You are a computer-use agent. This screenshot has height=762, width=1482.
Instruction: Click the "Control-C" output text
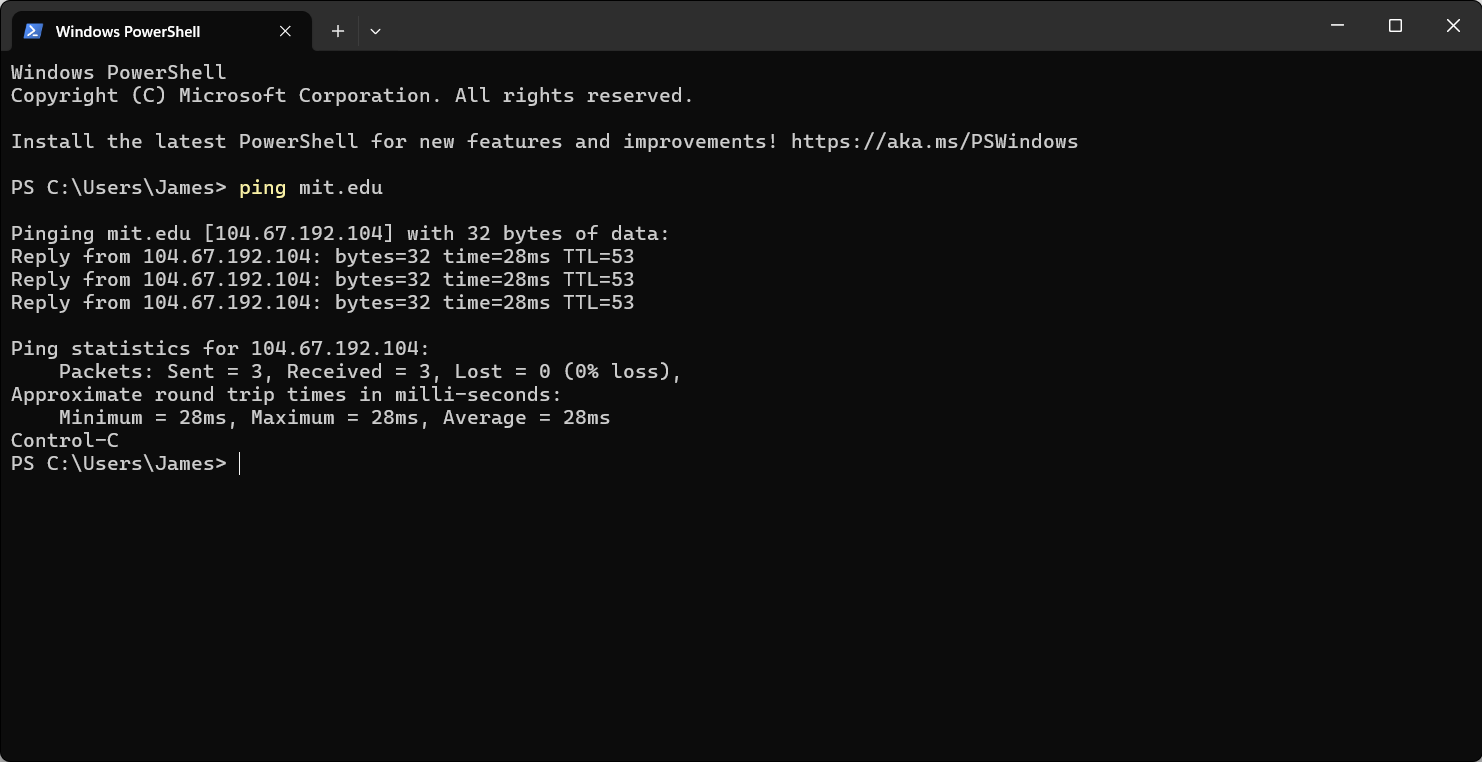pyautogui.click(x=65, y=441)
